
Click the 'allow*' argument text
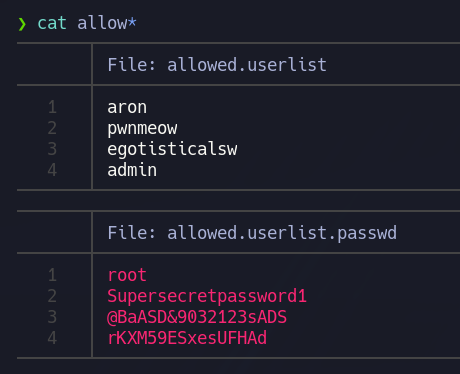point(107,23)
